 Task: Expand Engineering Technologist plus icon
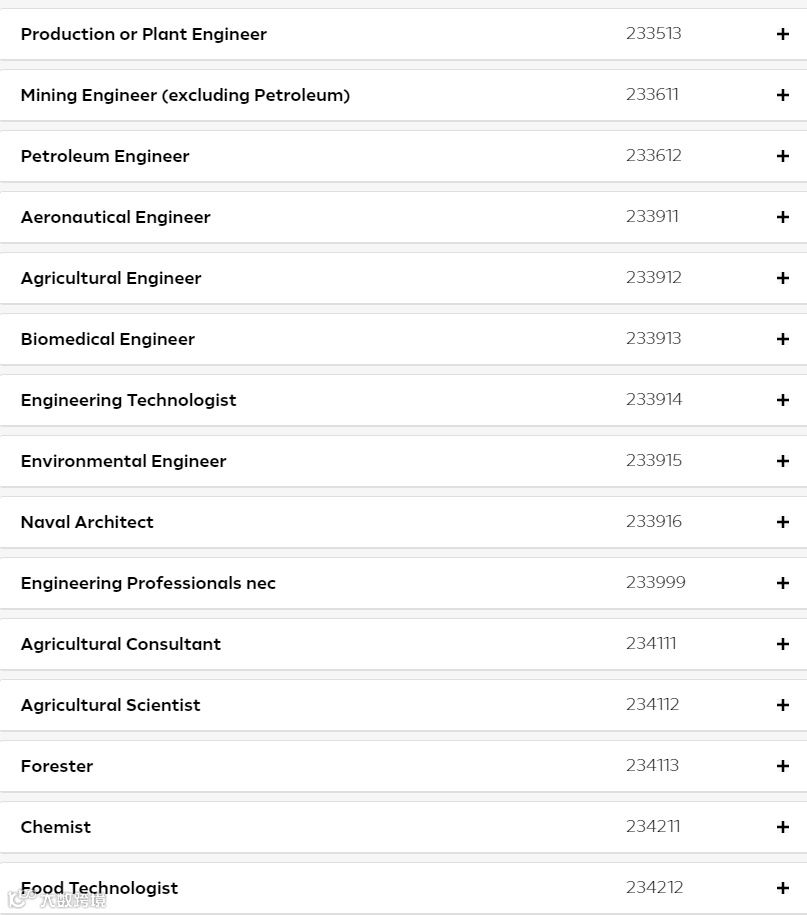pyautogui.click(x=782, y=400)
